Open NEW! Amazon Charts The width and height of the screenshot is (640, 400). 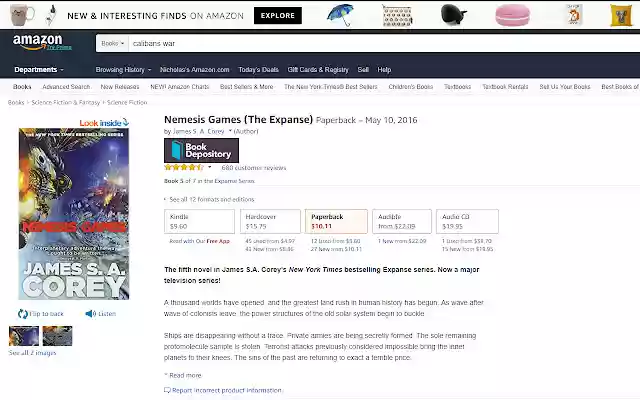point(180,87)
